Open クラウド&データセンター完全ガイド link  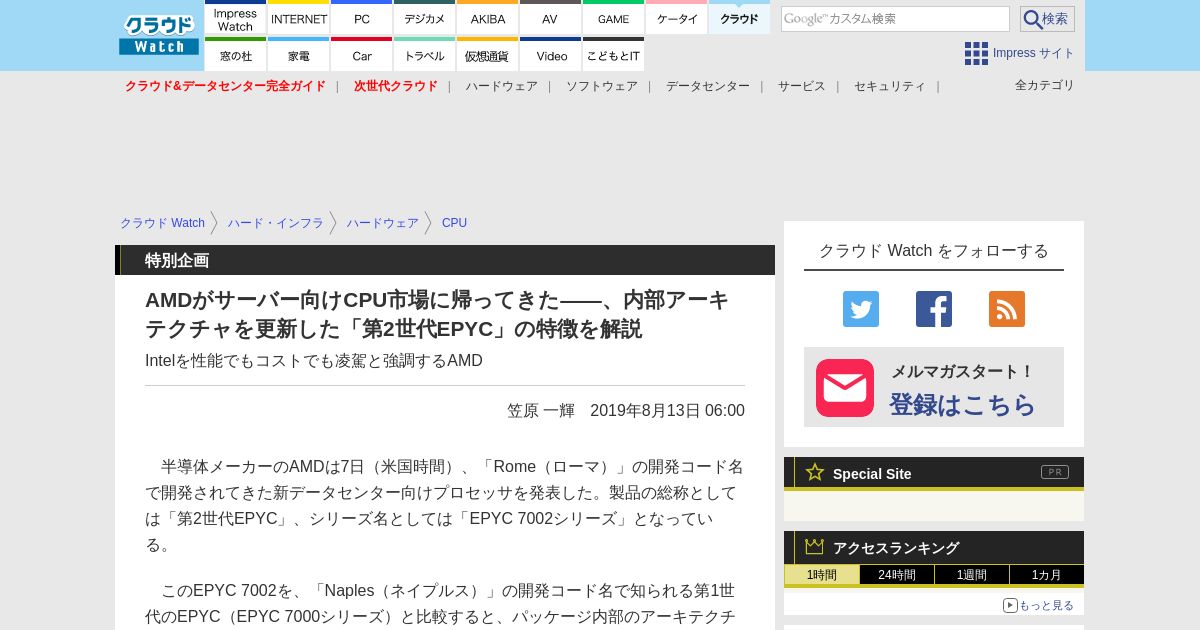pyautogui.click(x=225, y=86)
